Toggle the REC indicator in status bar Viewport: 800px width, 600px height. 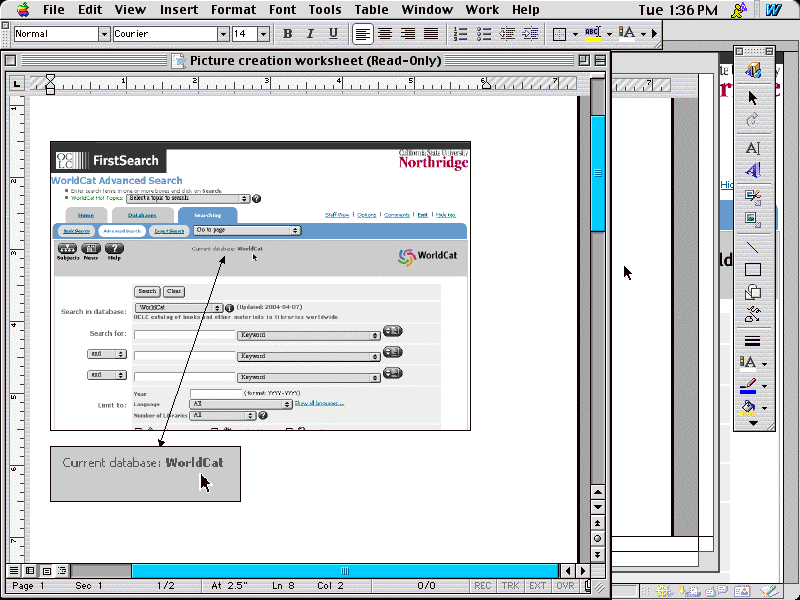pyautogui.click(x=483, y=586)
